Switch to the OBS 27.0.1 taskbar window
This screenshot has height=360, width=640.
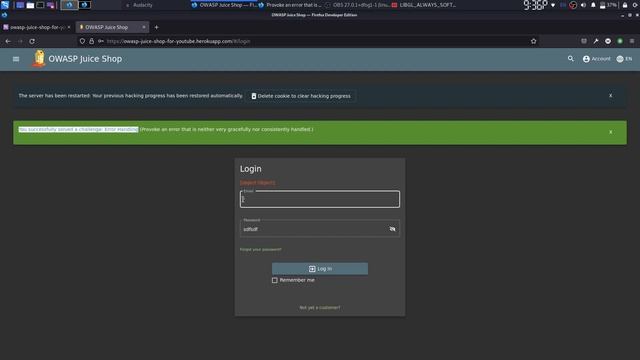(x=357, y=5)
